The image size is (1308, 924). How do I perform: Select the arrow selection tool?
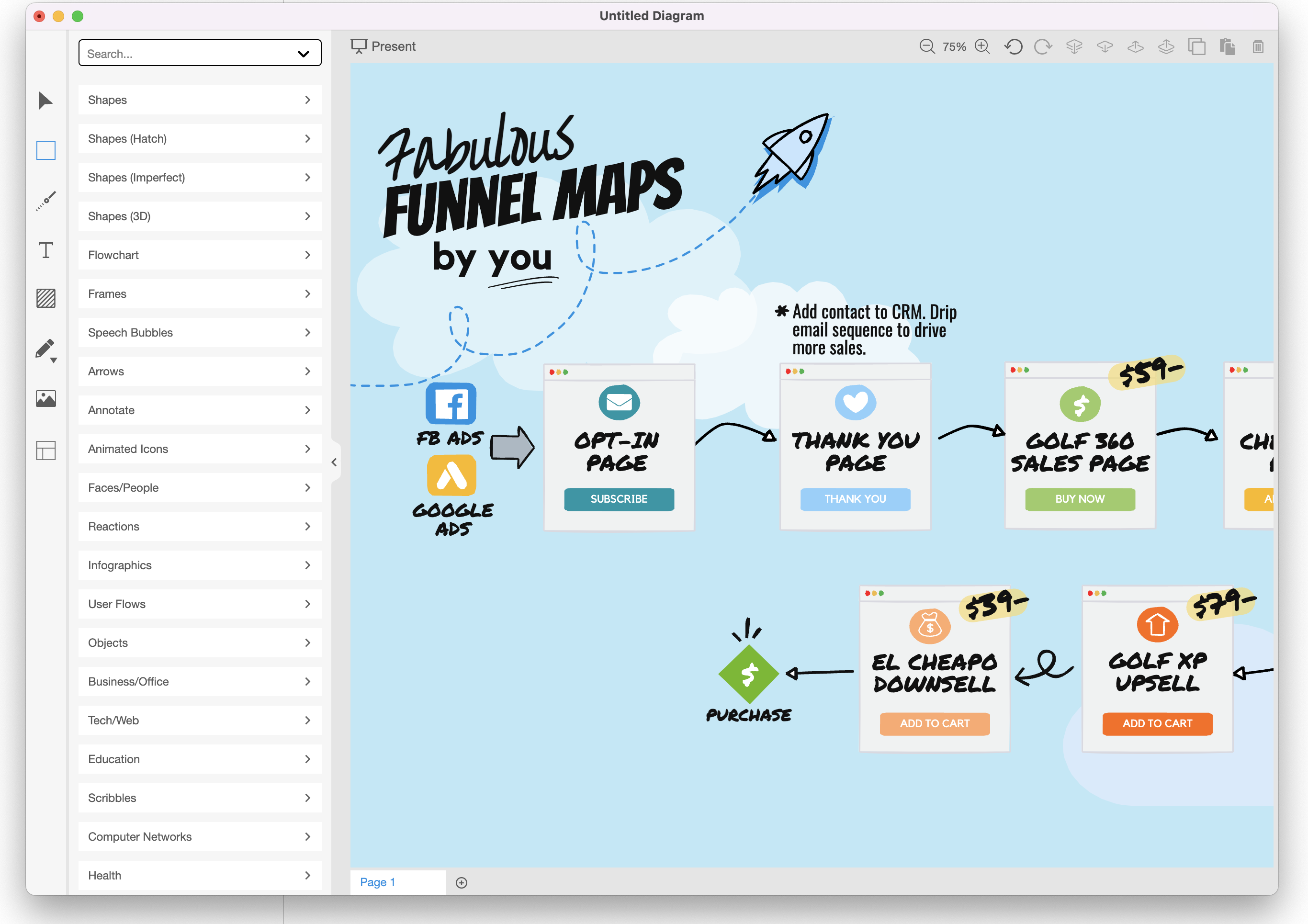point(45,101)
